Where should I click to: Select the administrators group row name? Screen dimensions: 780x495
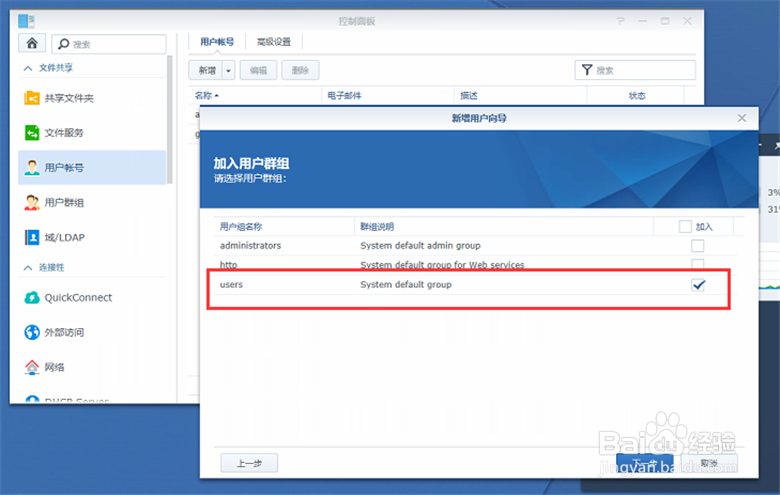[250, 245]
